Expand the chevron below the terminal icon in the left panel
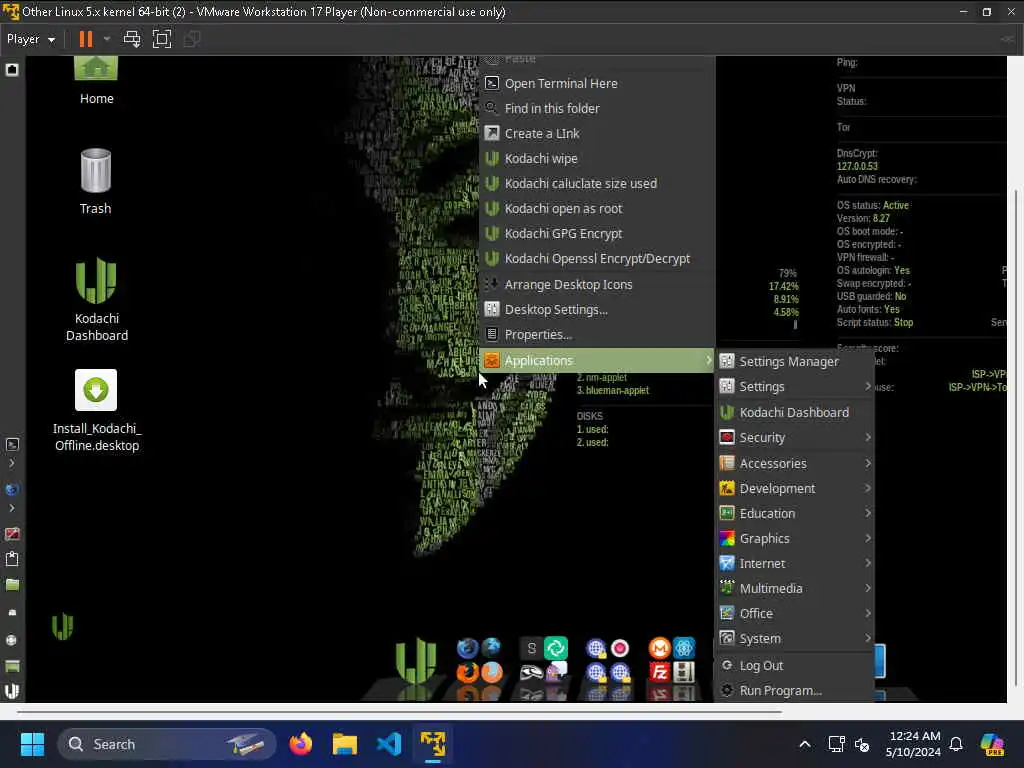Screen dimensions: 1024x768 (x=12, y=464)
